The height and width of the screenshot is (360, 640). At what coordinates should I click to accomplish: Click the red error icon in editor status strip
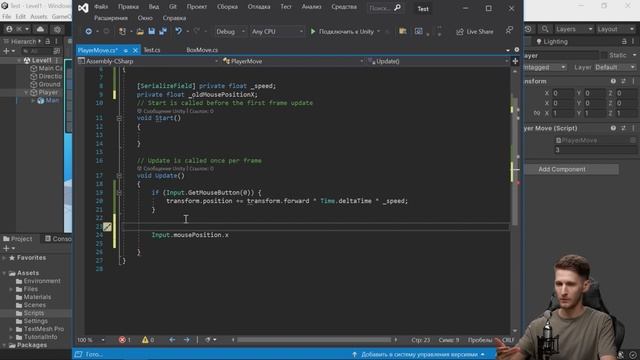(x=122, y=340)
